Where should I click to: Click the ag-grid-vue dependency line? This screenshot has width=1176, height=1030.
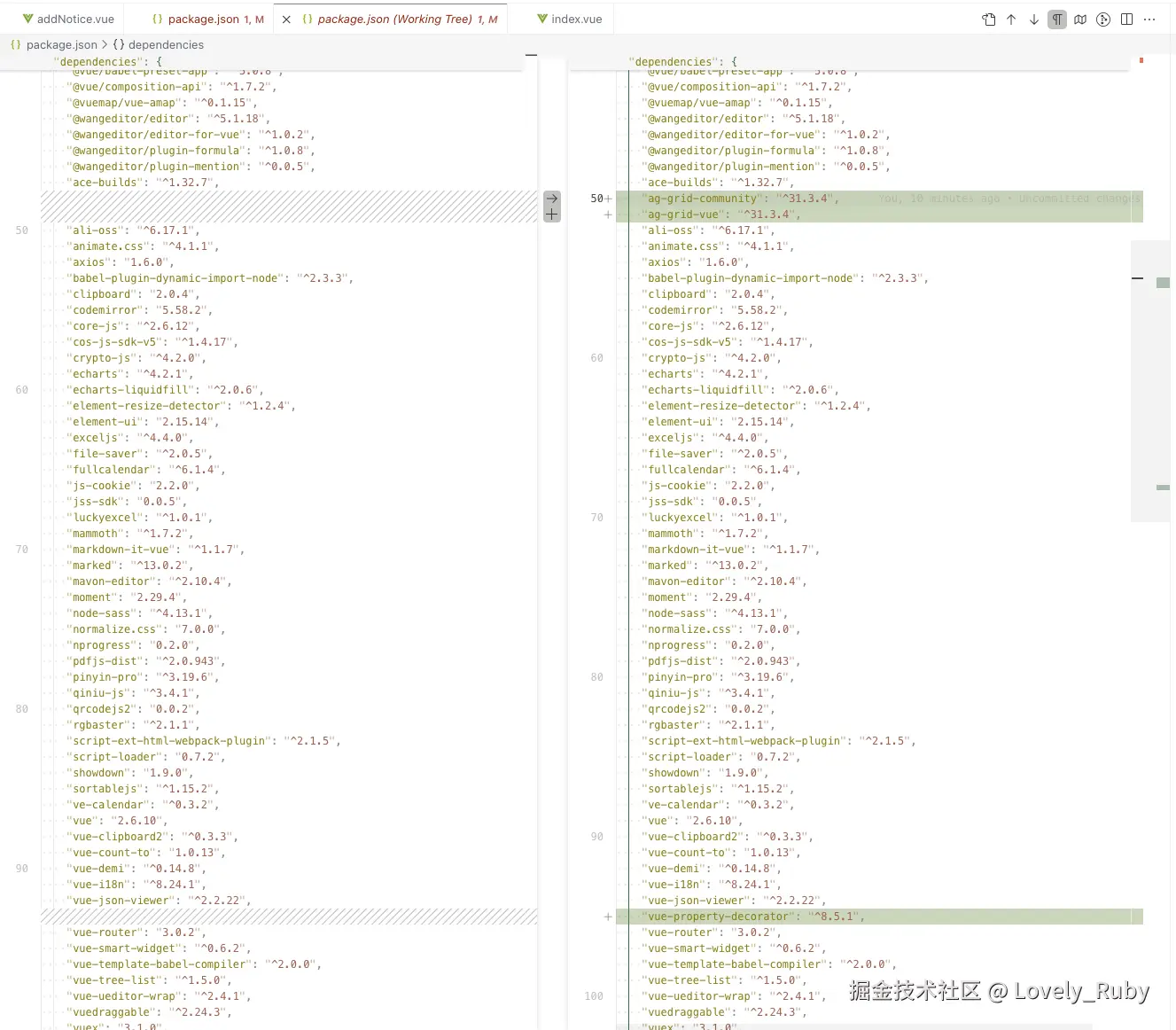[720, 215]
